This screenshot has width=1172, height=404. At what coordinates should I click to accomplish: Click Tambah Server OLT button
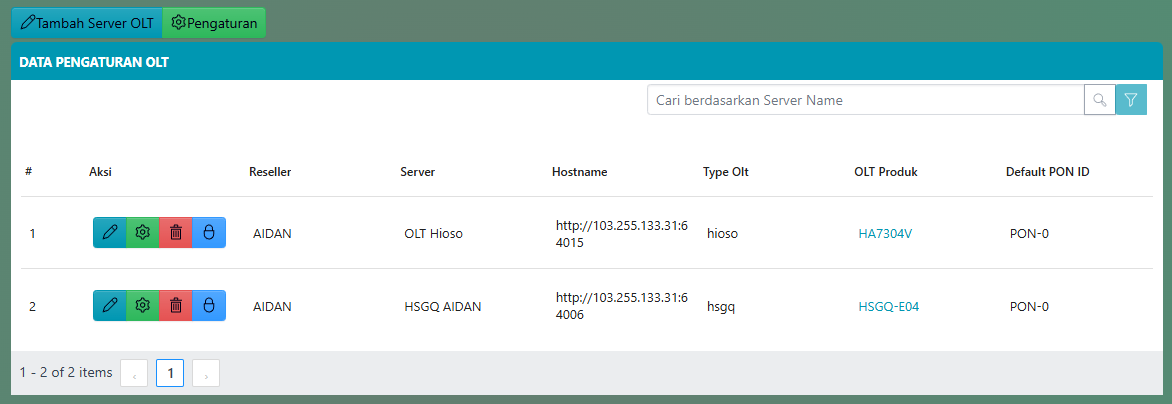pyautogui.click(x=87, y=22)
